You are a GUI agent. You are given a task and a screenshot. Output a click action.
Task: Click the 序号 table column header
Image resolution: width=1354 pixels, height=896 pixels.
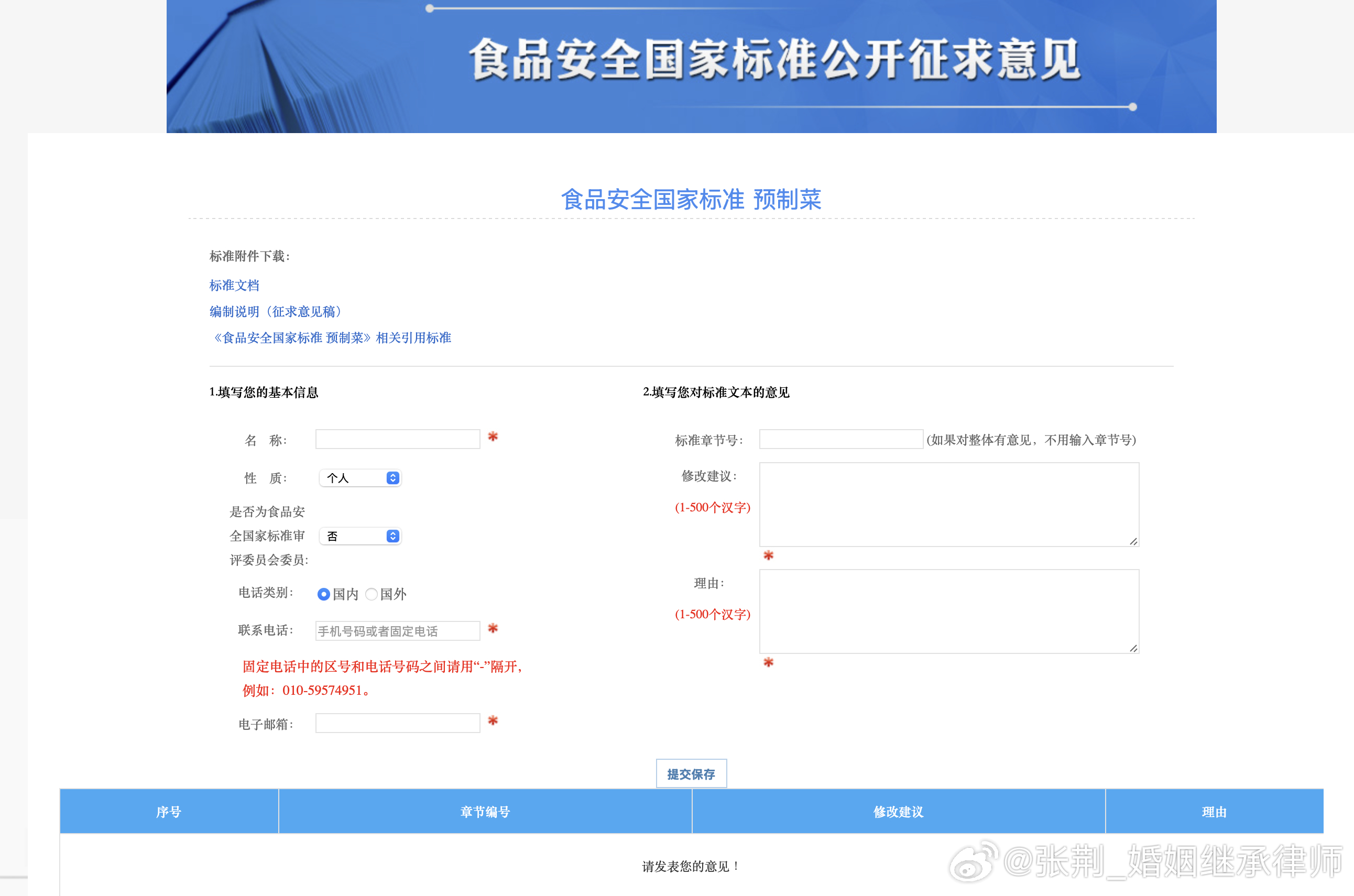point(169,812)
